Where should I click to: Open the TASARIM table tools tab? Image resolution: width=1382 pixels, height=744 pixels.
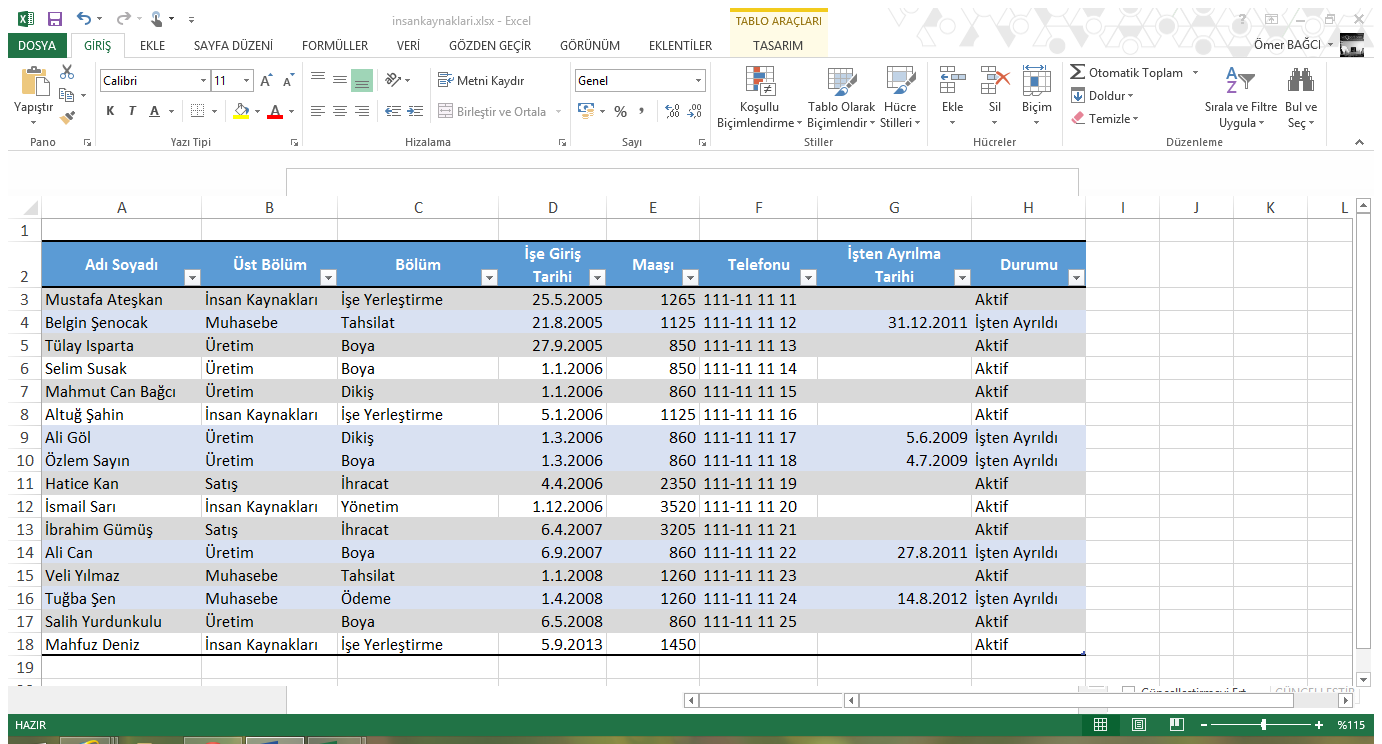[x=777, y=46]
